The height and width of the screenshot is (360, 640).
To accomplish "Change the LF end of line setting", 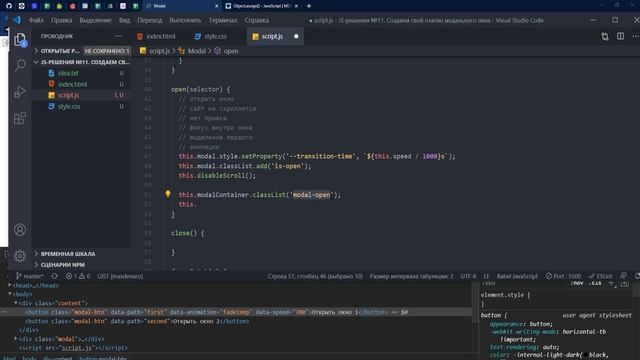I will coord(486,276).
